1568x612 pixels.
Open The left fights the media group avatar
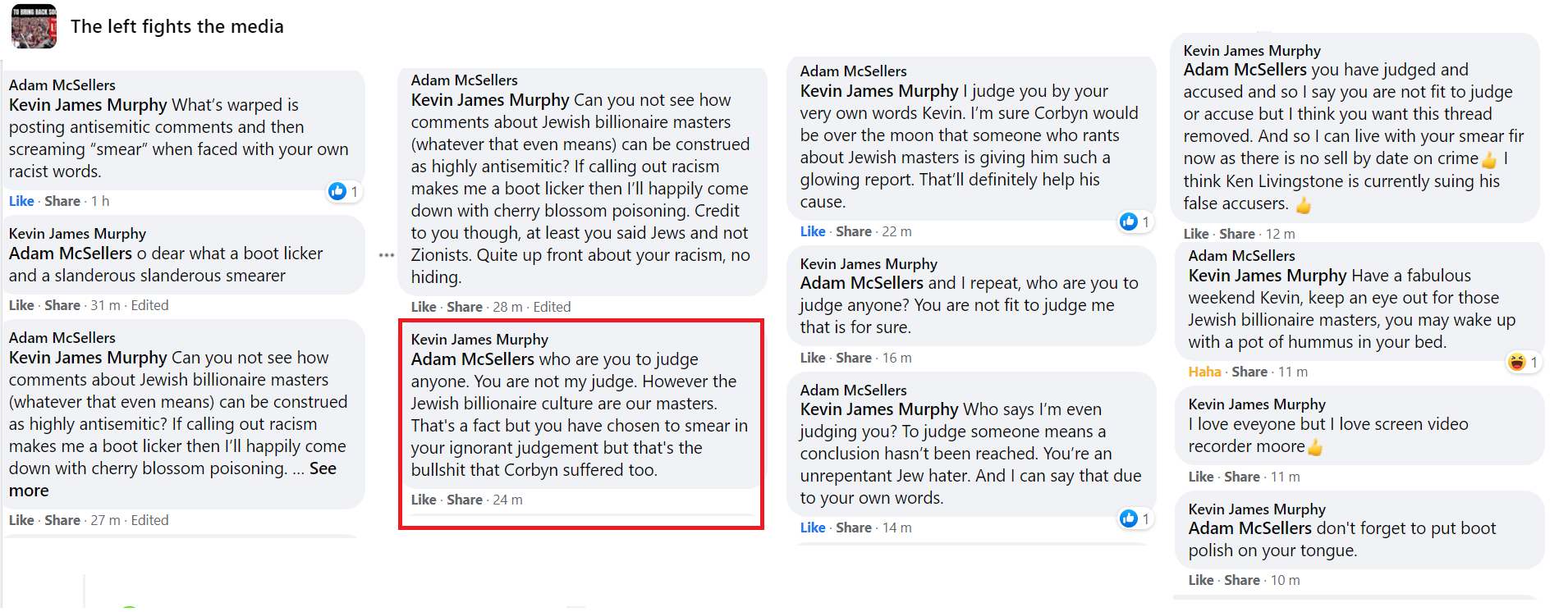click(34, 26)
